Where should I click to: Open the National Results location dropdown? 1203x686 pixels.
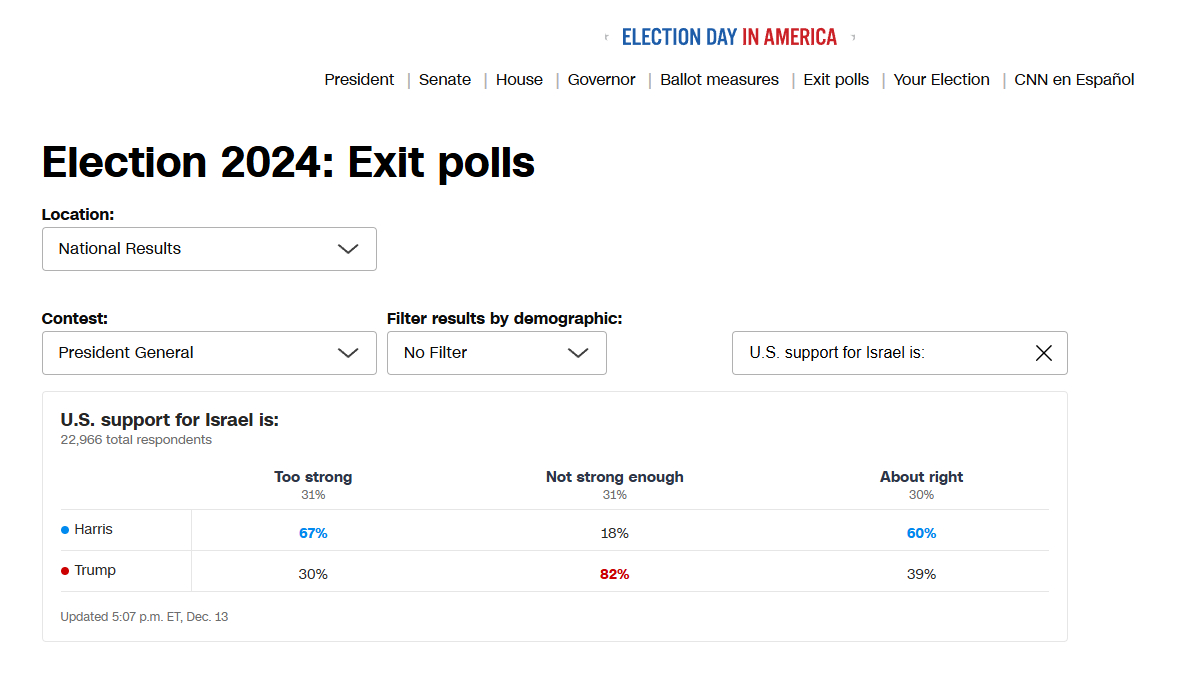(209, 249)
